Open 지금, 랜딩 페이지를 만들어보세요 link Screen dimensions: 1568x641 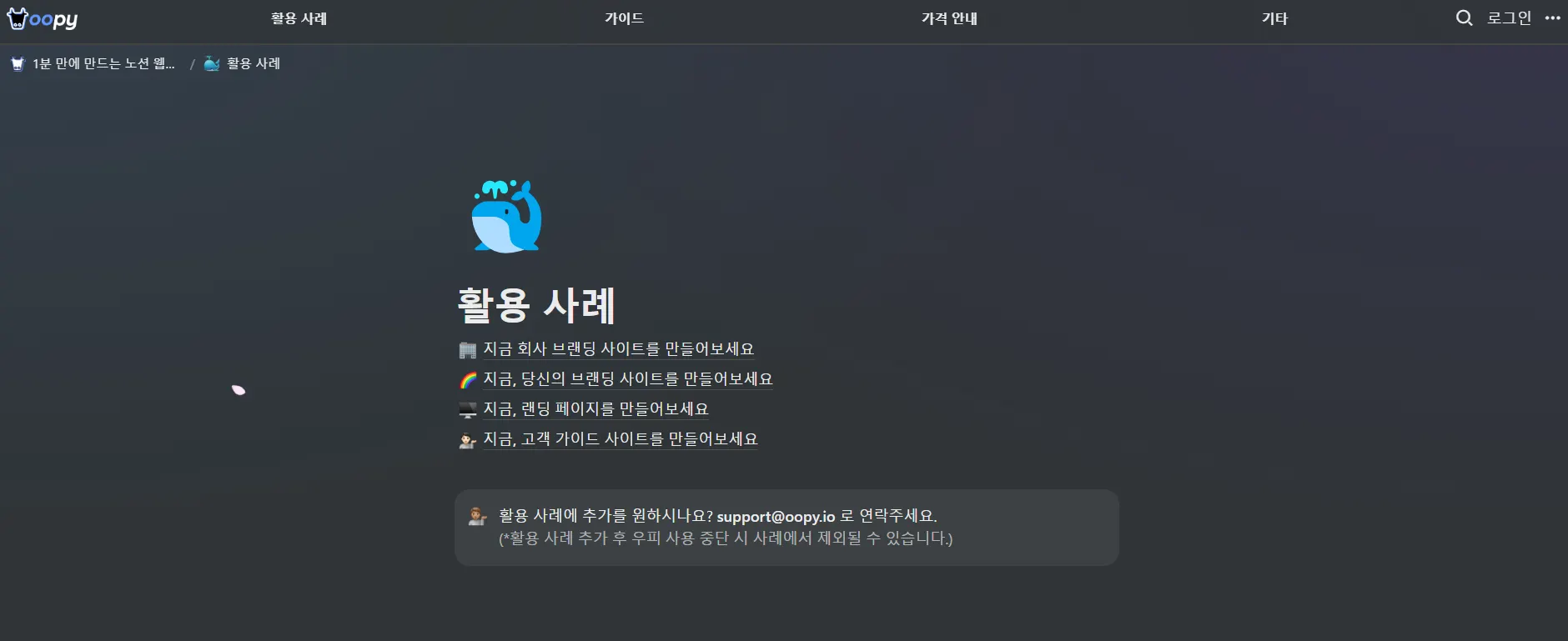pos(596,409)
